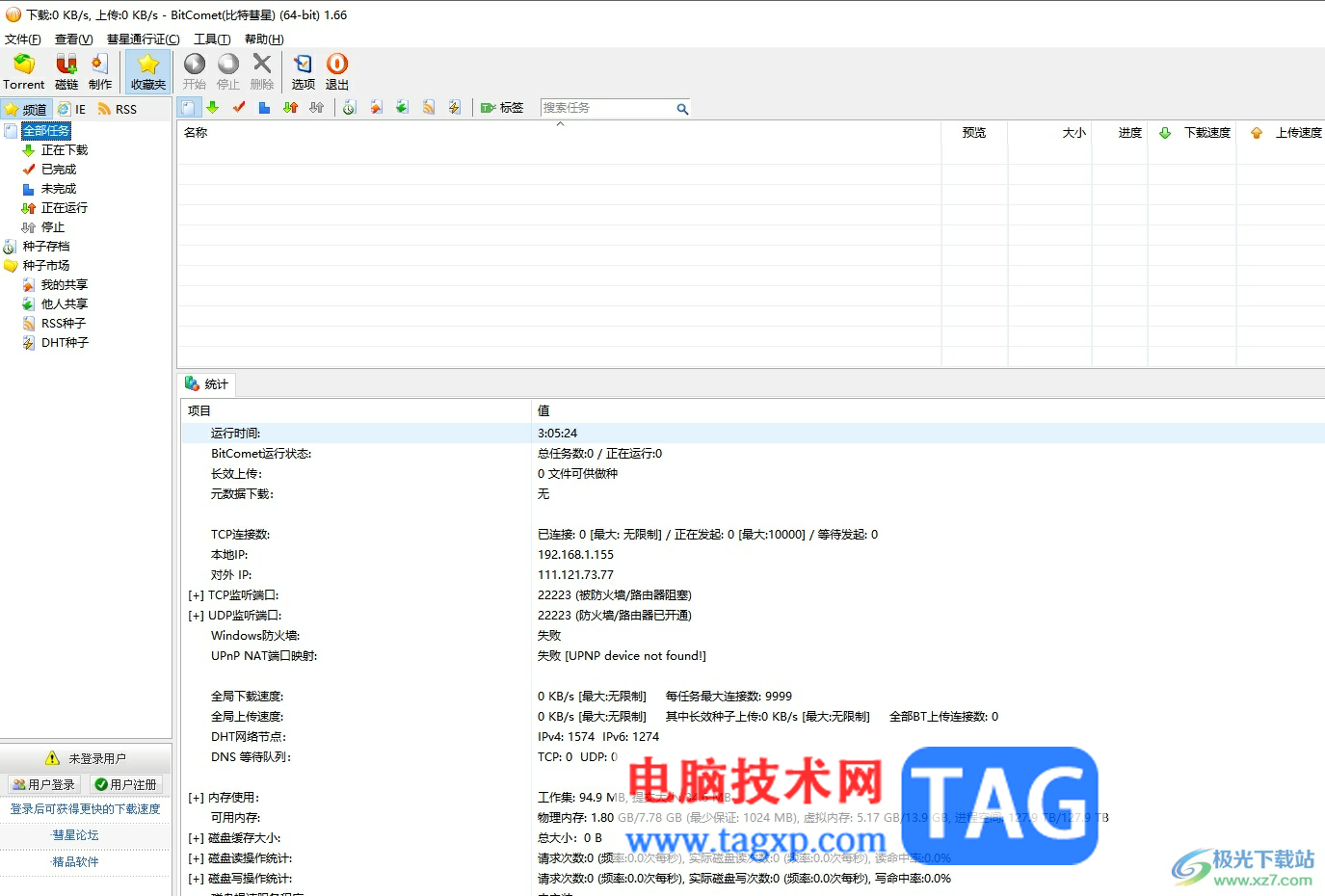Click the RSS torrents icon in the filter toolbar
Image resolution: width=1325 pixels, height=896 pixels.
pyautogui.click(x=428, y=108)
